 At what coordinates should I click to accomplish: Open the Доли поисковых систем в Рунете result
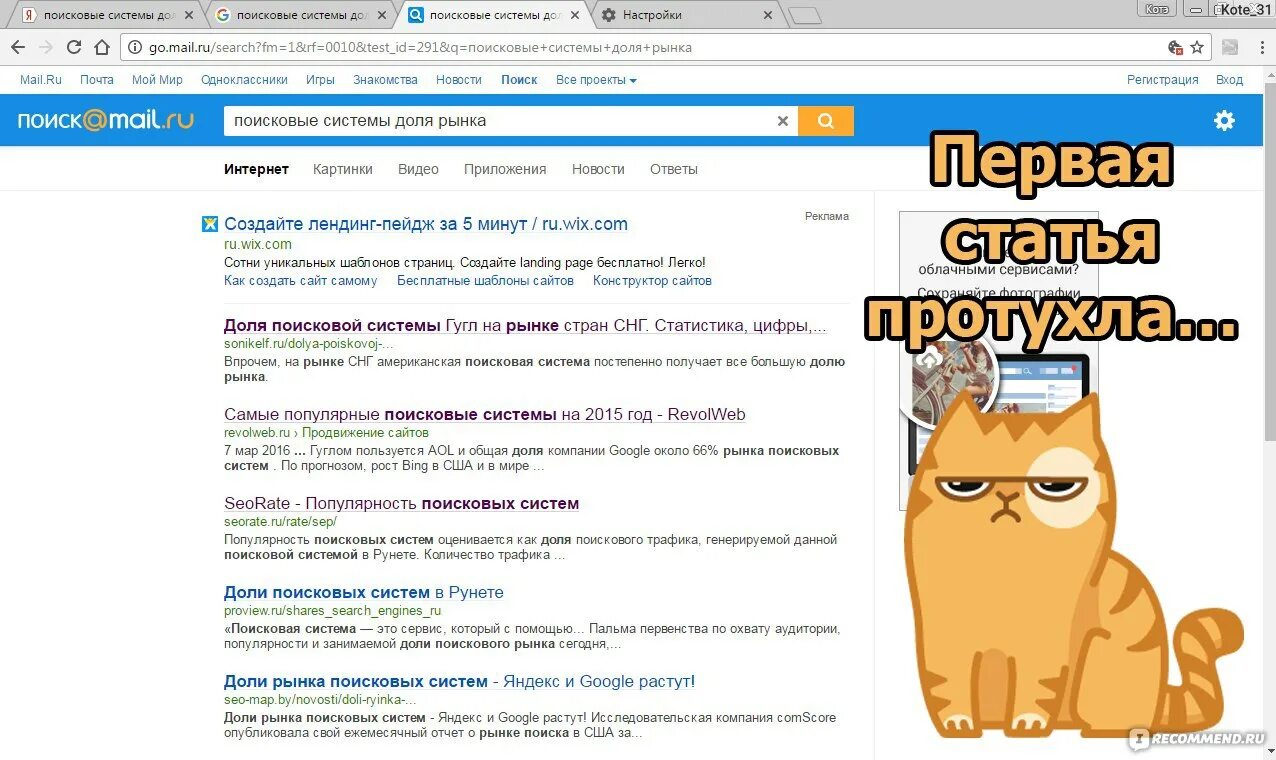pyautogui.click(x=364, y=592)
